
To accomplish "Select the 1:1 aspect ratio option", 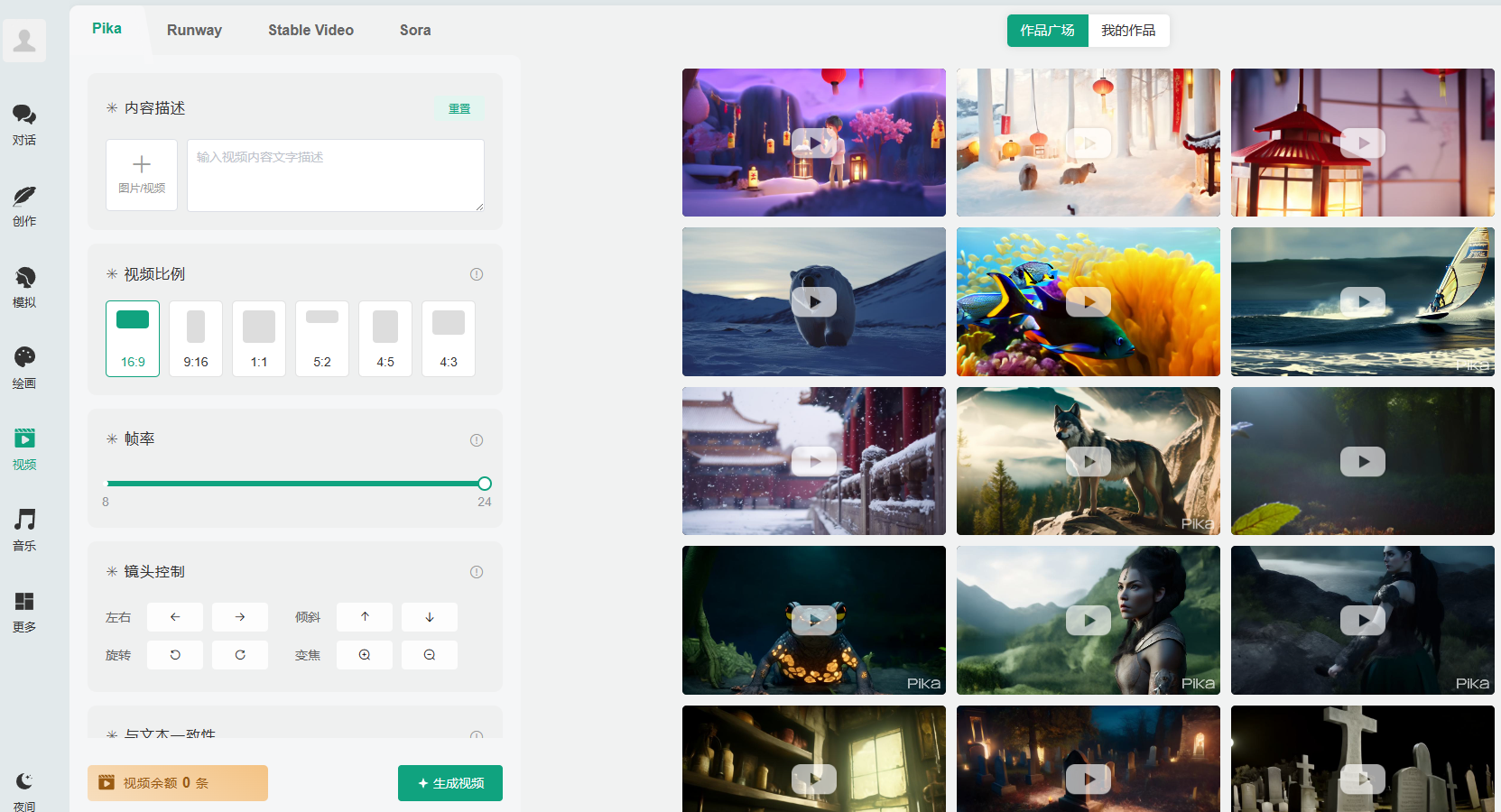I will (259, 338).
